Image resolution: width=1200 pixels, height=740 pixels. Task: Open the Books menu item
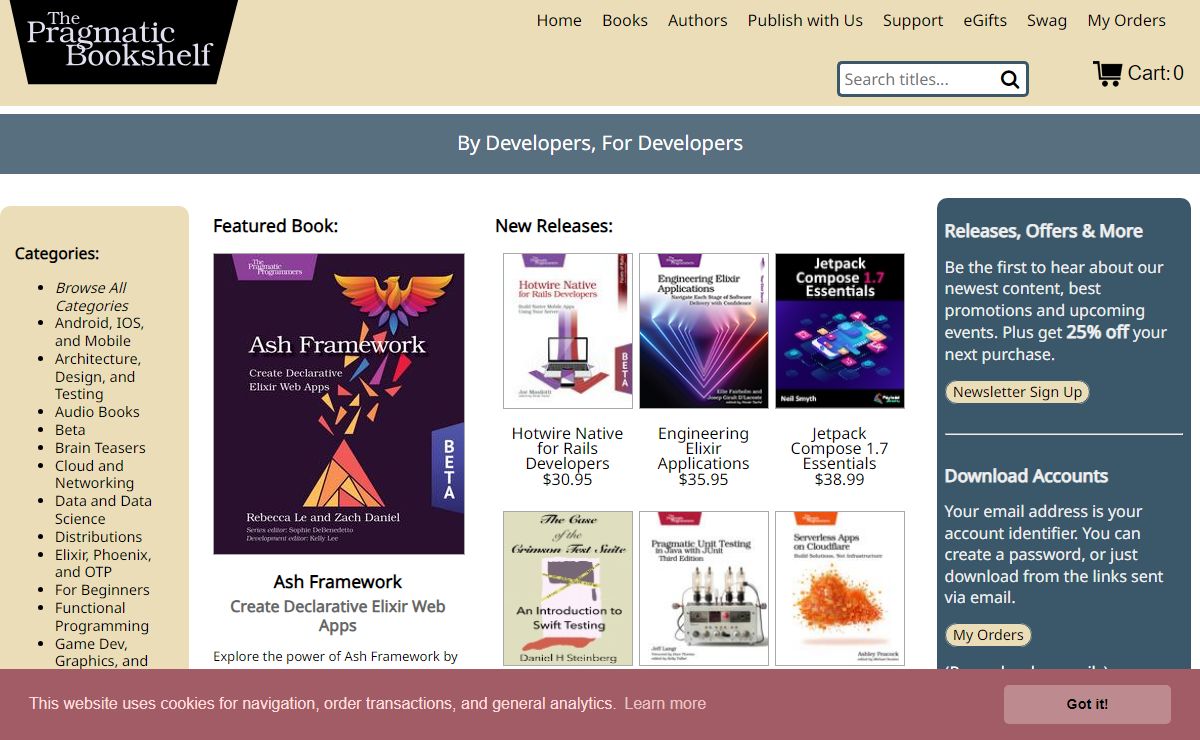coord(625,20)
